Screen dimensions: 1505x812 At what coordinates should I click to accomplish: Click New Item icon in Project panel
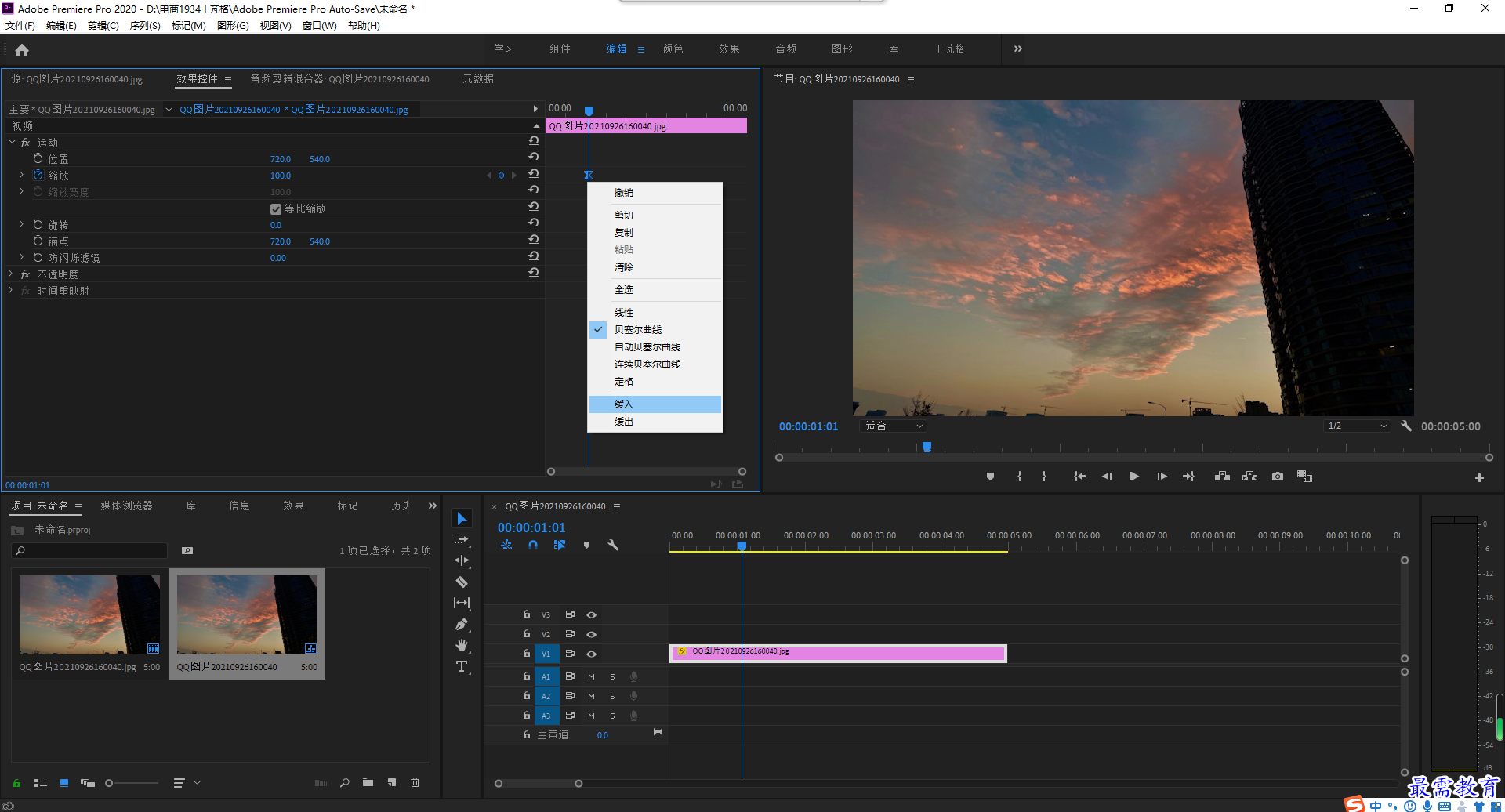click(x=392, y=782)
